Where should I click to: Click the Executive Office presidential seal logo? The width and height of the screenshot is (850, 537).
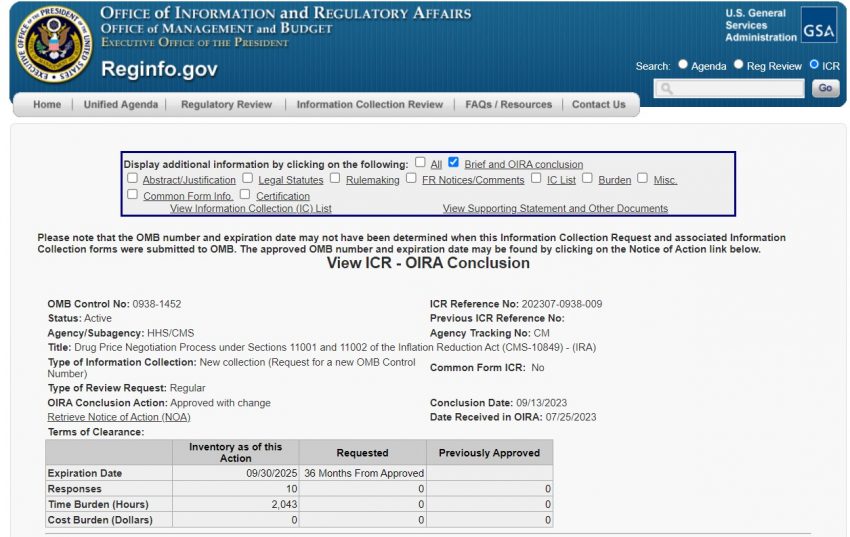click(53, 46)
